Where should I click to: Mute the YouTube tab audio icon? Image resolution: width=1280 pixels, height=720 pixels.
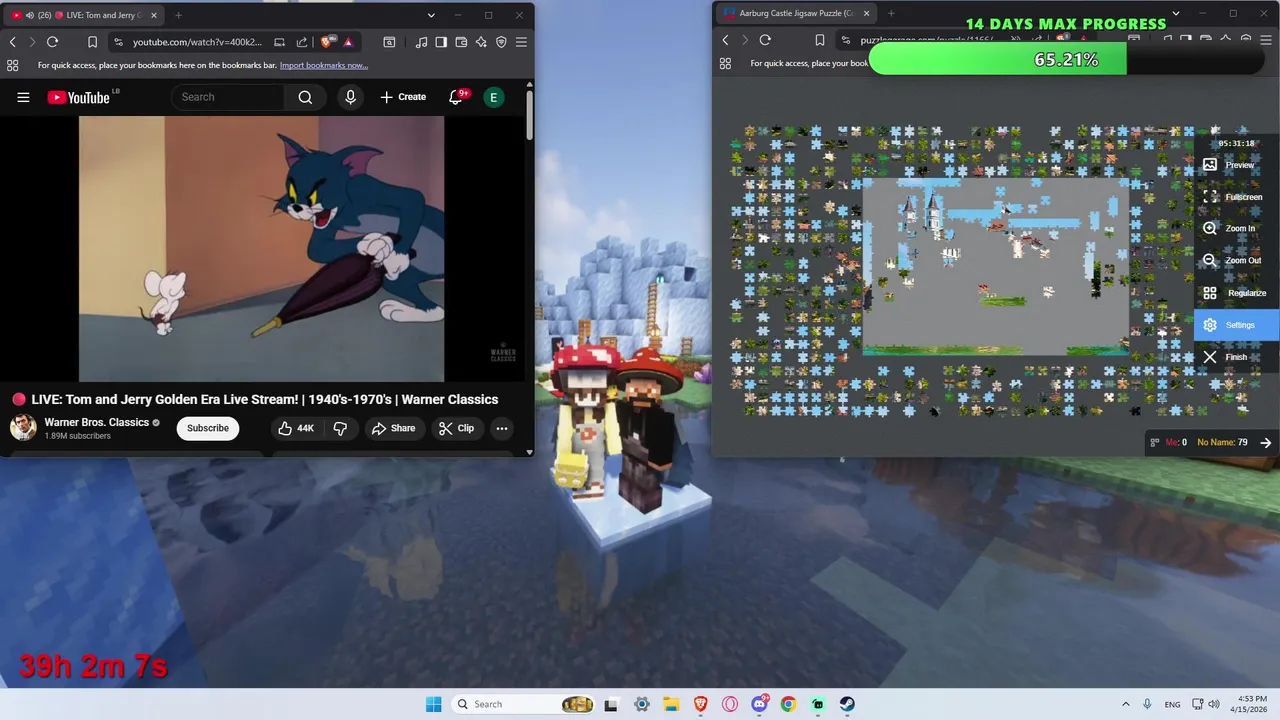[29, 15]
